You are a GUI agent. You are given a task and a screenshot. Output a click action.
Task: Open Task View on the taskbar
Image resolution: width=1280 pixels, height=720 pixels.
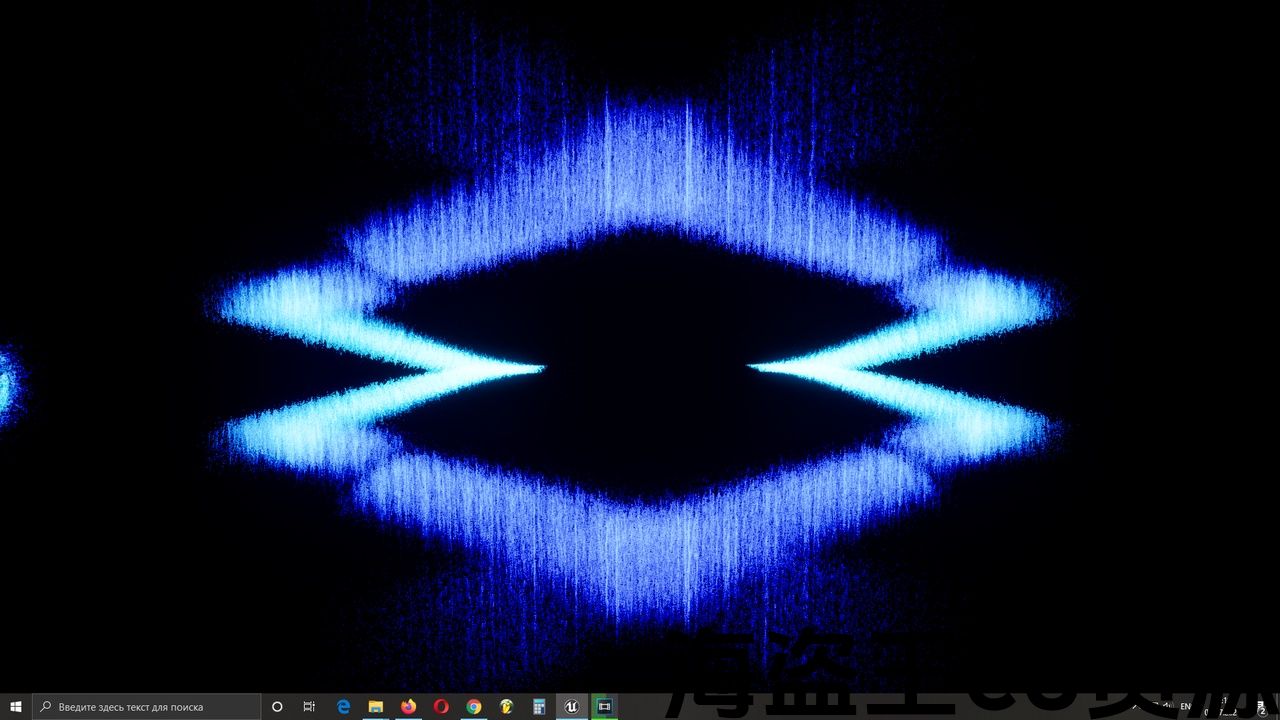(309, 706)
